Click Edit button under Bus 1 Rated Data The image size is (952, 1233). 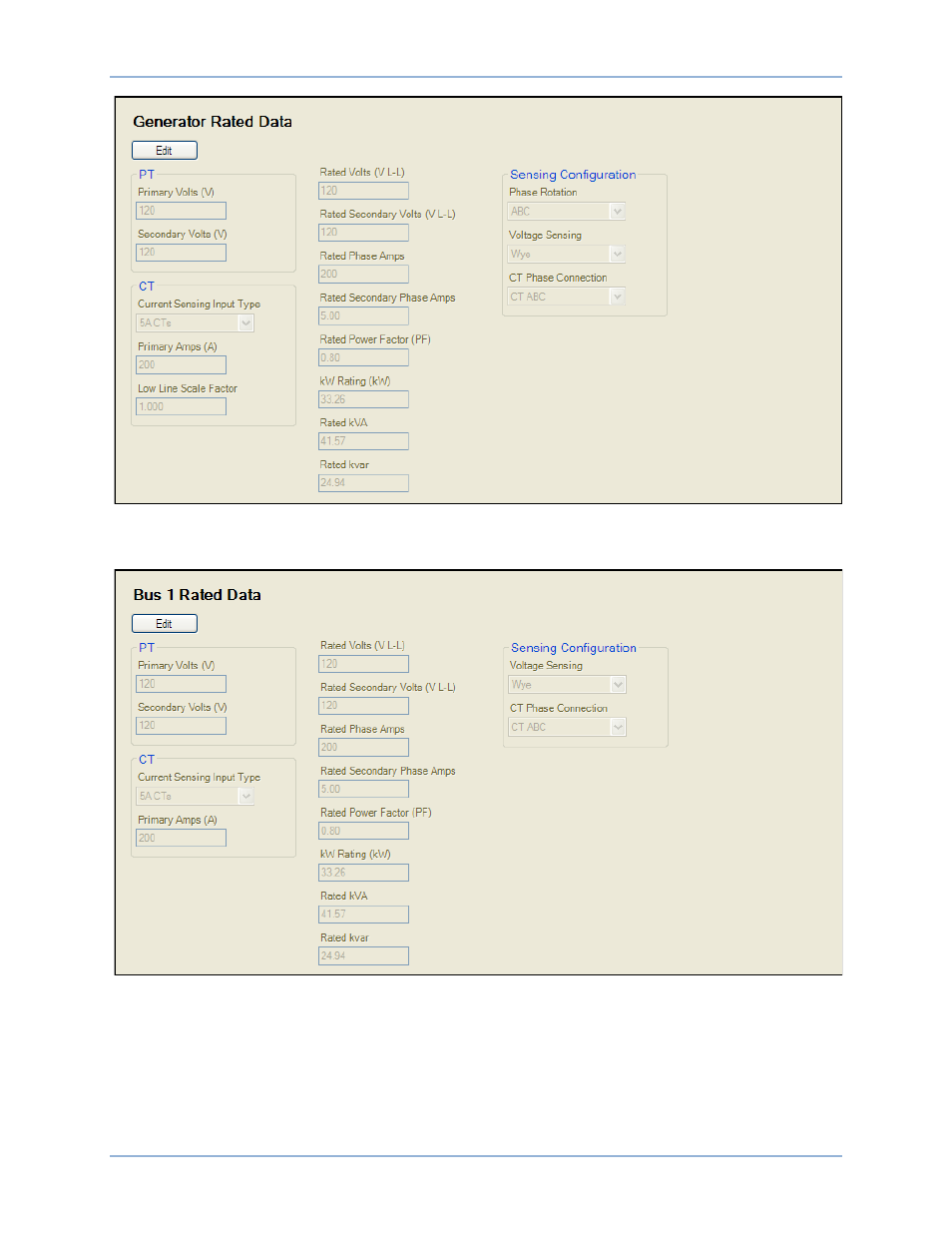[165, 624]
